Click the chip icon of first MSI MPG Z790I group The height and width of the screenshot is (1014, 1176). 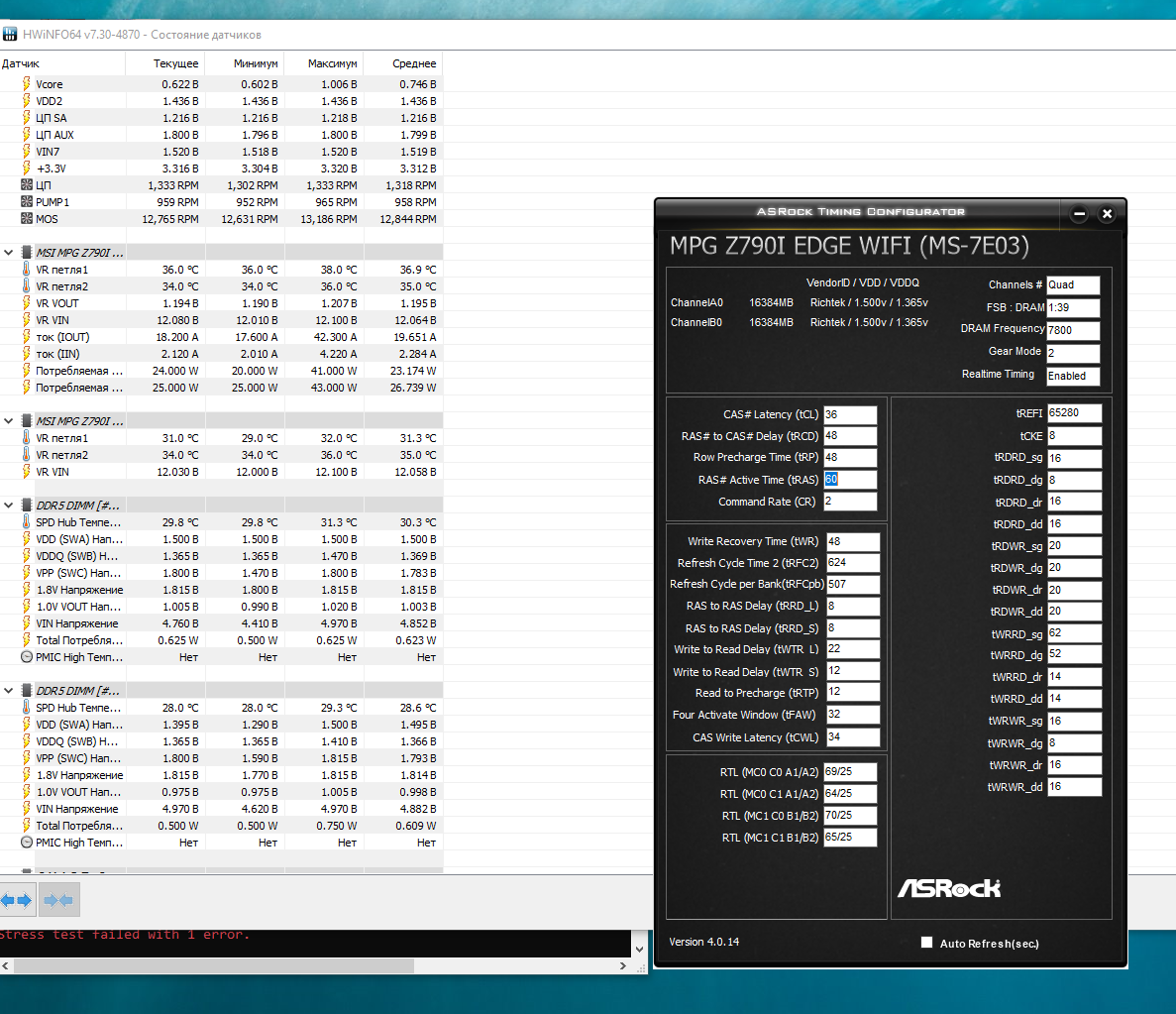click(26, 252)
